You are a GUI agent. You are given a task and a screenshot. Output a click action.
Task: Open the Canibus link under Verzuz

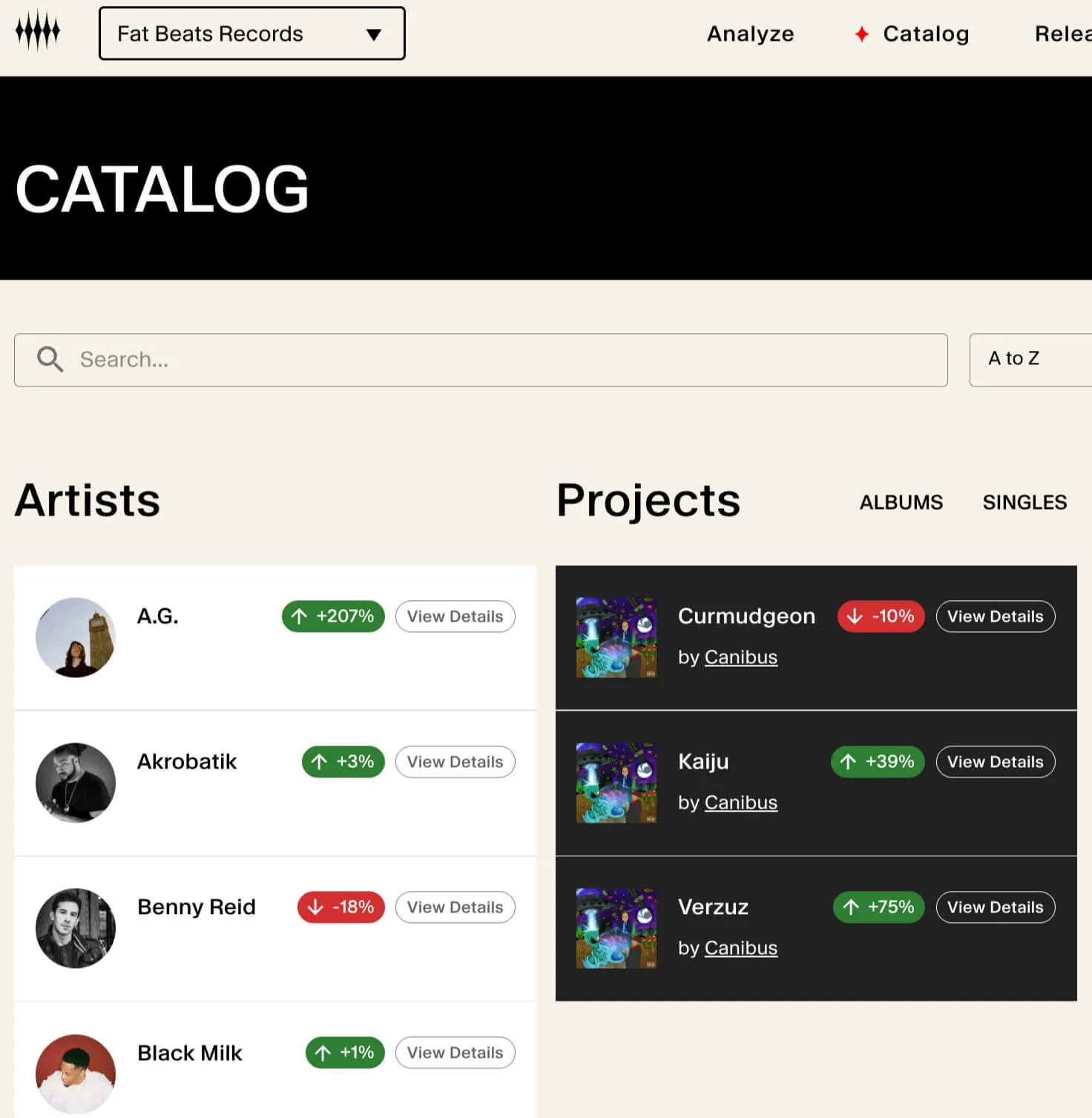pos(740,947)
